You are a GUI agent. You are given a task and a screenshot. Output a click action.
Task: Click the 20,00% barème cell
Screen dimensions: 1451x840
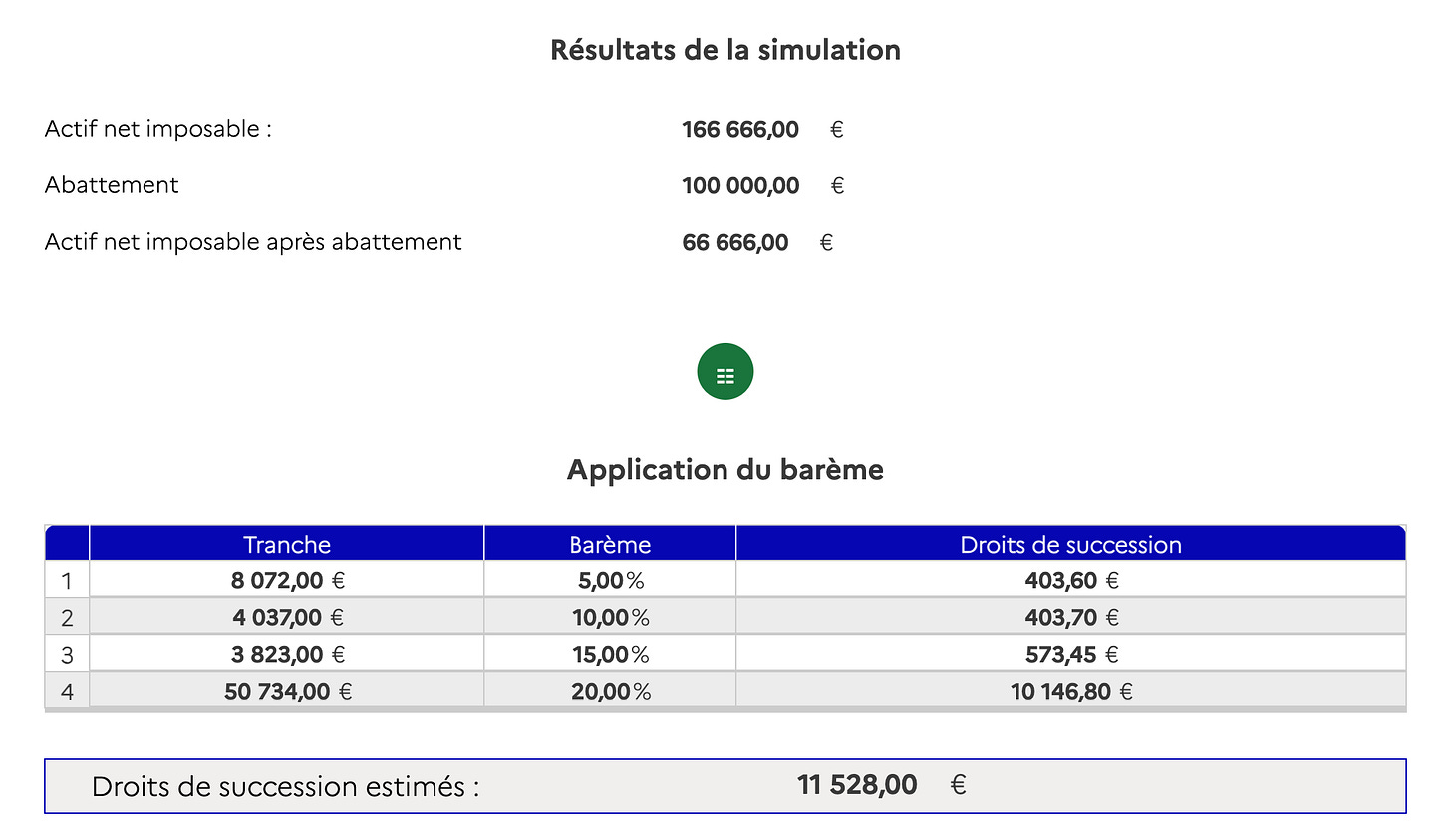coord(610,691)
